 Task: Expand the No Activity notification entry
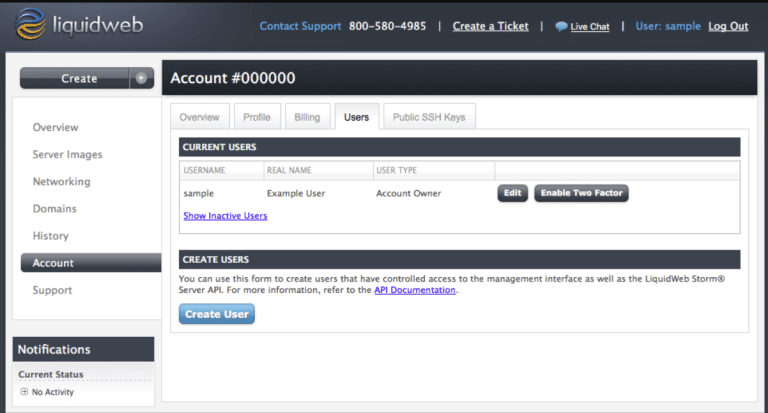click(x=24, y=391)
